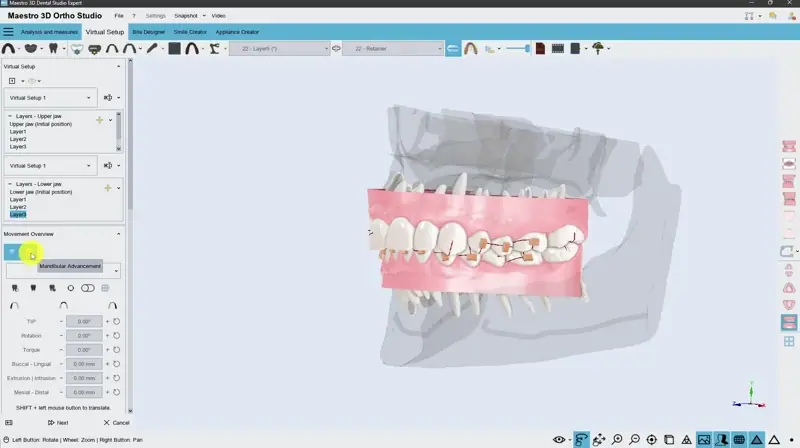Increase Rotation with the plus button
This screenshot has height=448, width=800.
[x=107, y=336]
